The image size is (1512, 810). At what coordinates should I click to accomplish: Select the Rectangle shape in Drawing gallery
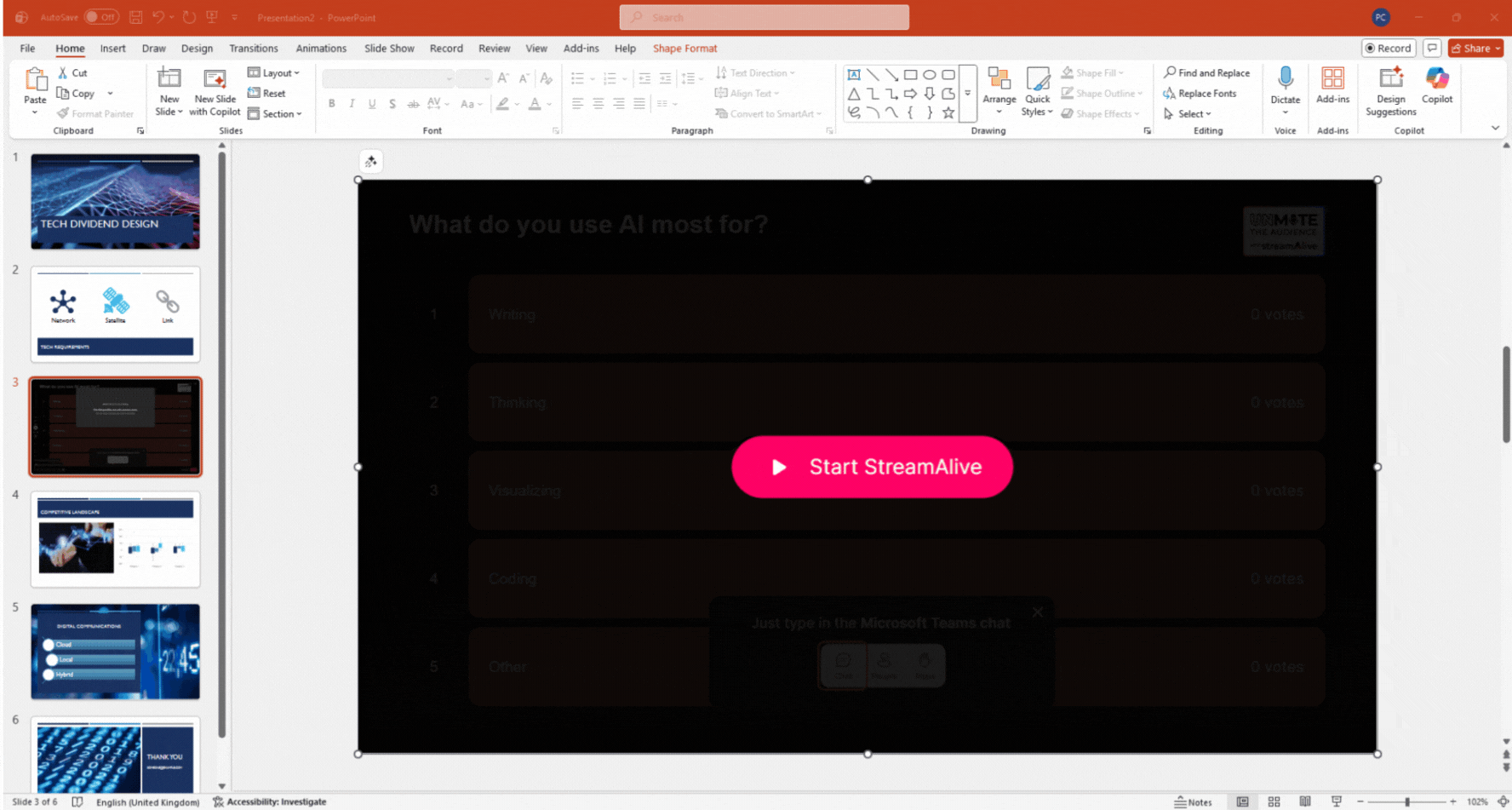[910, 75]
